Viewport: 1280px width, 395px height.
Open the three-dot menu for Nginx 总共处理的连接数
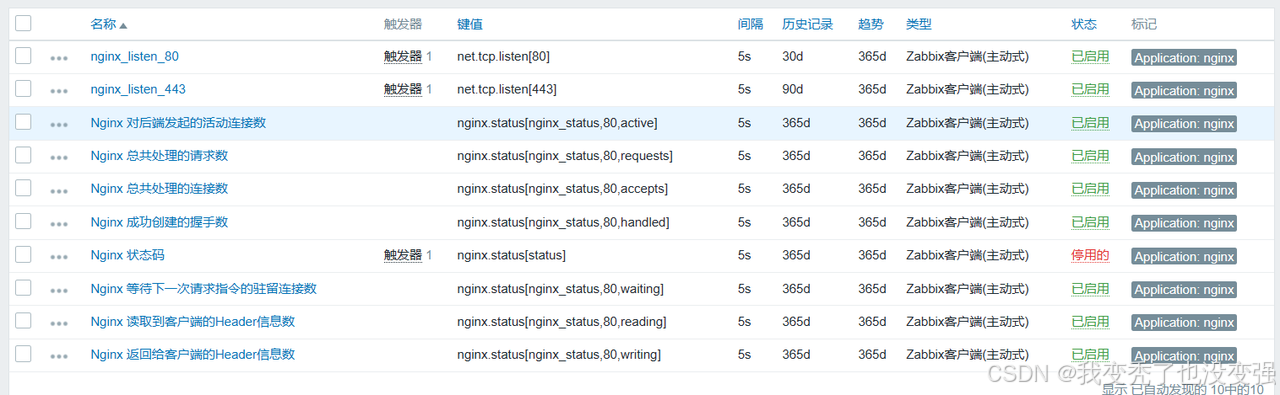[x=59, y=190]
